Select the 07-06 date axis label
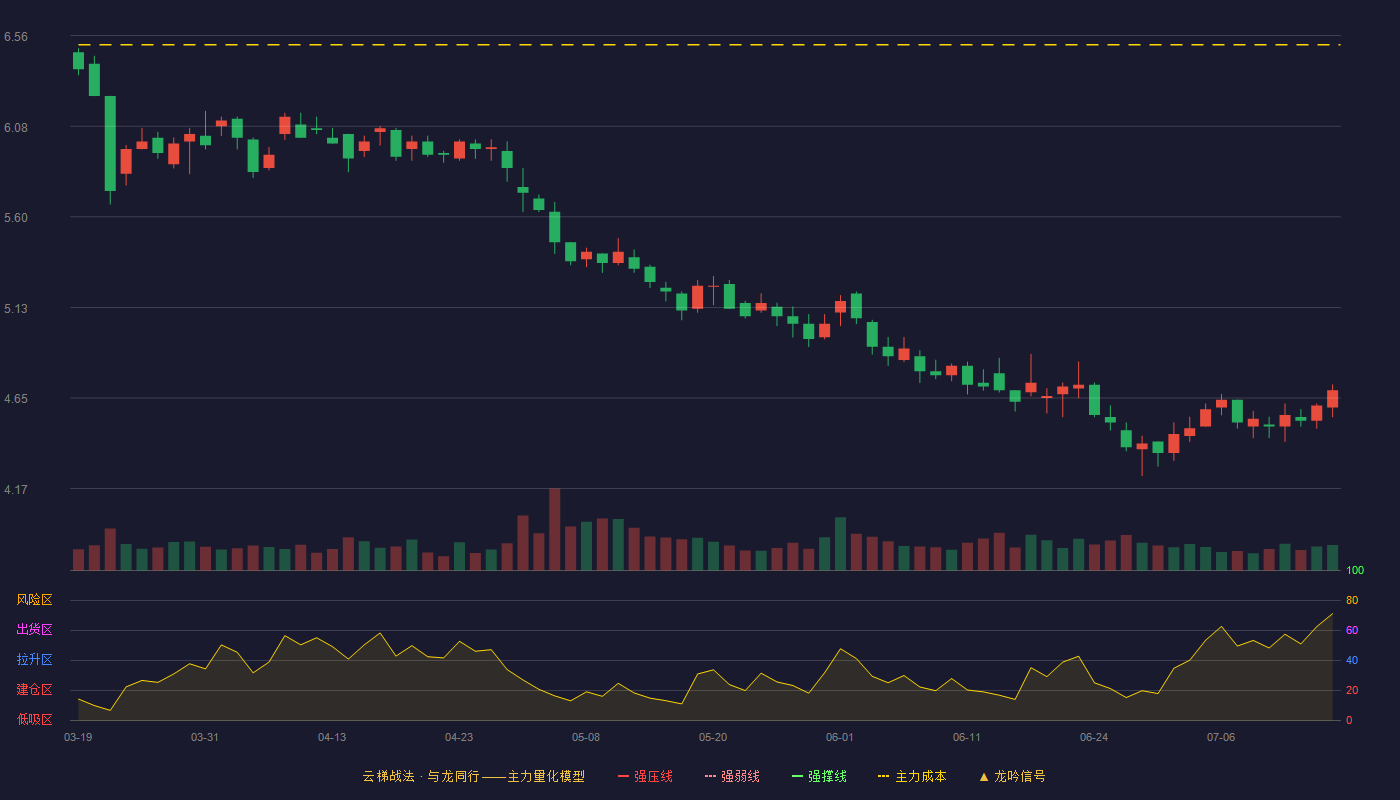The width and height of the screenshot is (1400, 800). point(1221,737)
